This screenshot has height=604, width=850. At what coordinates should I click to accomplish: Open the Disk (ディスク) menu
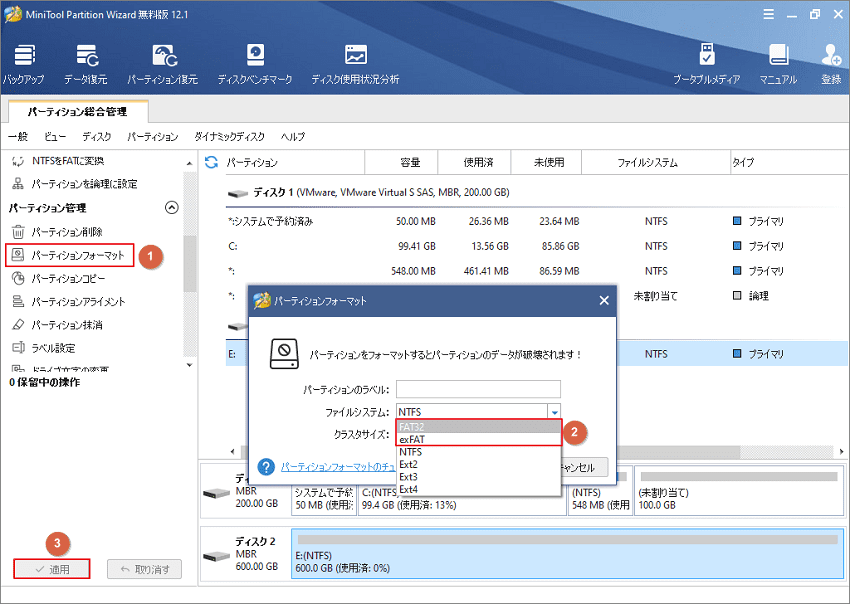coord(96,137)
